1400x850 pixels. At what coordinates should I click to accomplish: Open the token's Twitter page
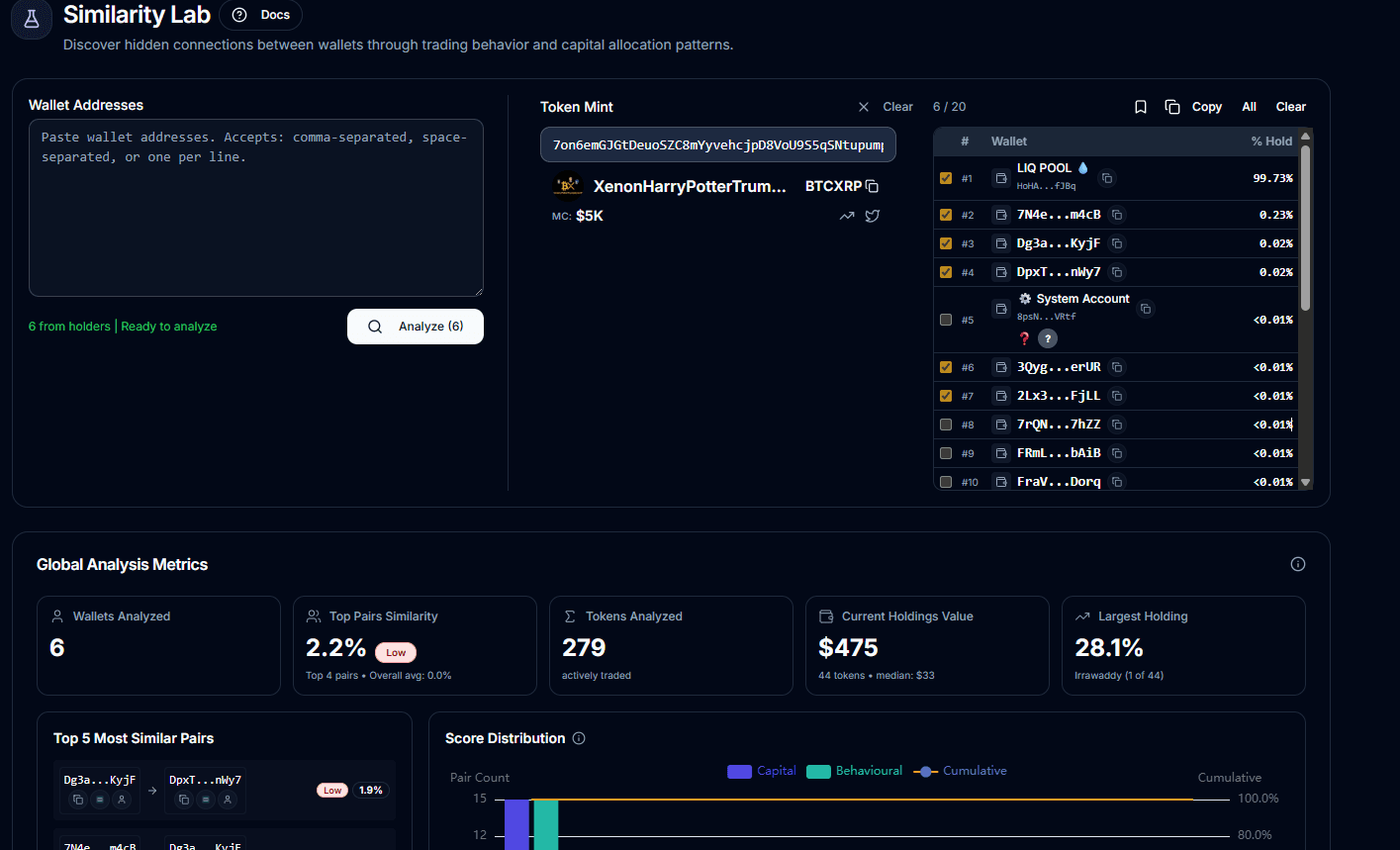click(x=872, y=216)
